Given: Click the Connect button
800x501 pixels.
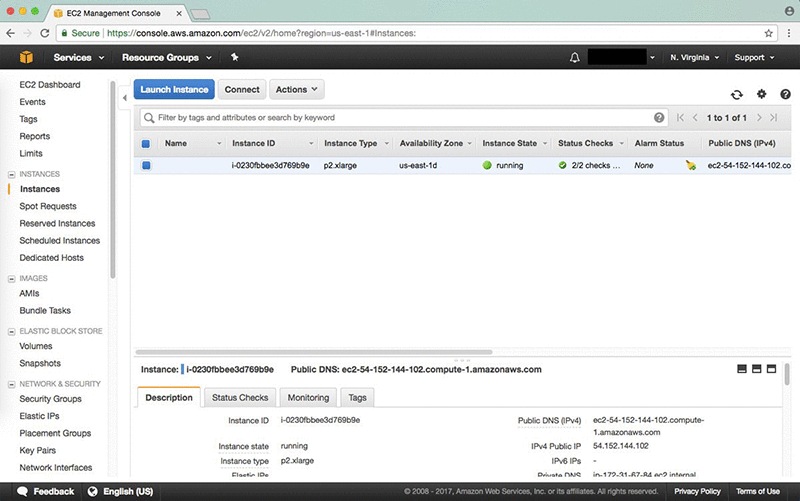Looking at the screenshot, I should click(242, 89).
